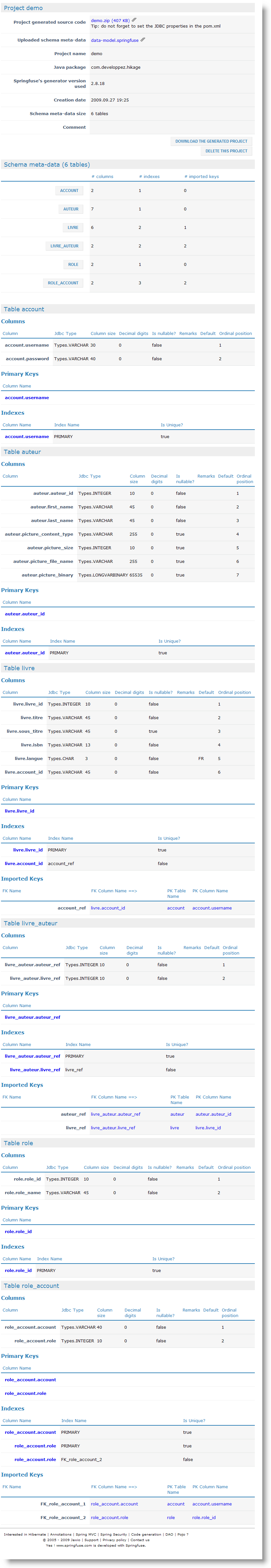
Task: Open the LIVRE table button
Action: point(72,228)
